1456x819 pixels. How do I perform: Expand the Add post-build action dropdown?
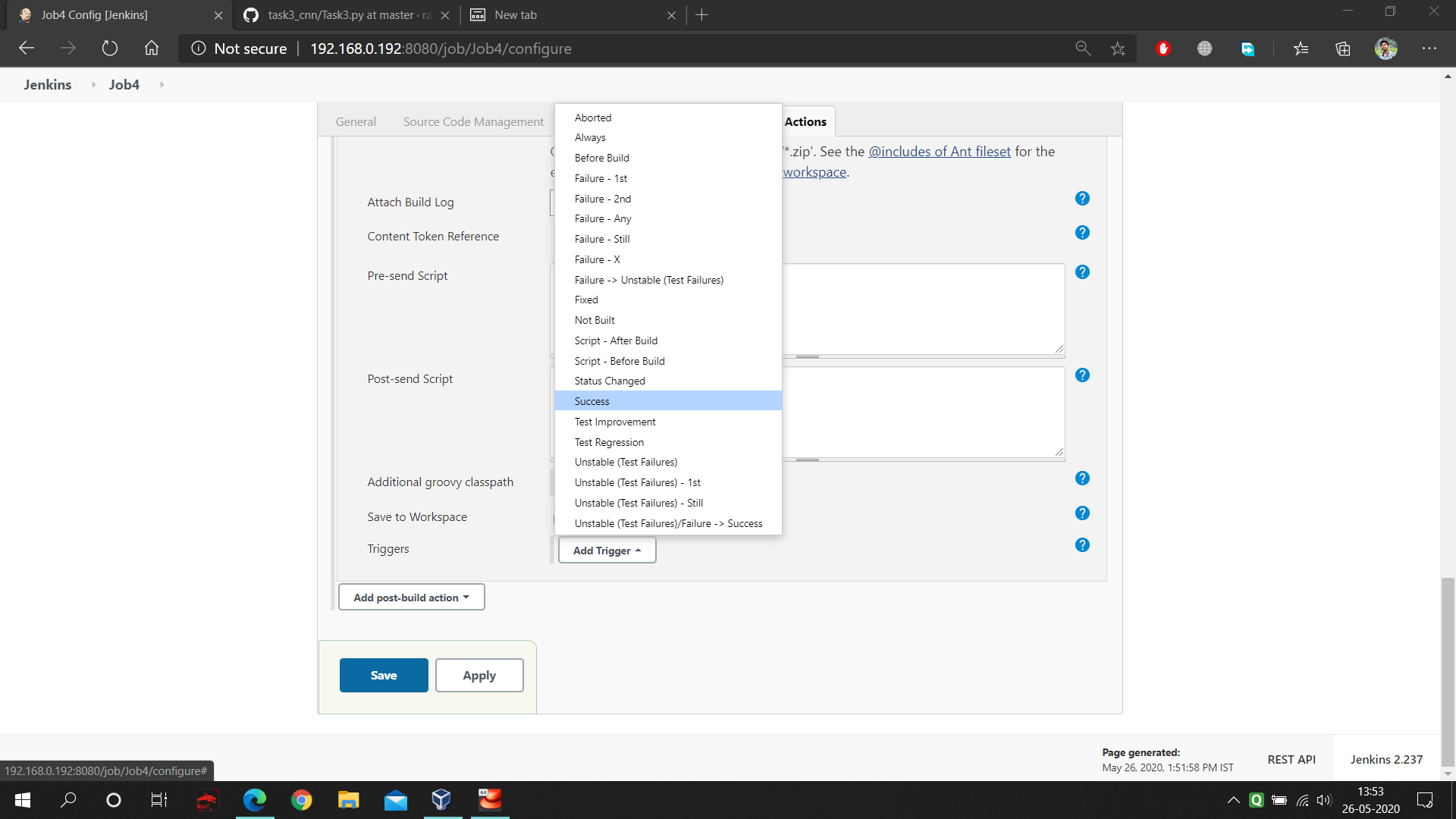click(410, 596)
